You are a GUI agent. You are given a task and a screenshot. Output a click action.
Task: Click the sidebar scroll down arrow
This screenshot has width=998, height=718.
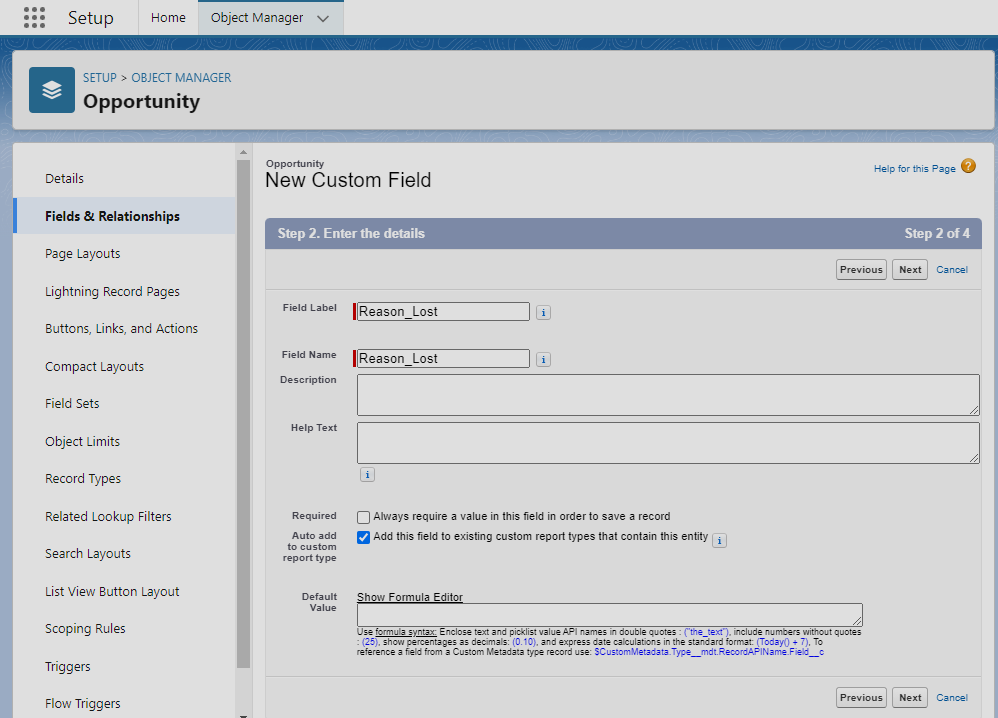243,715
